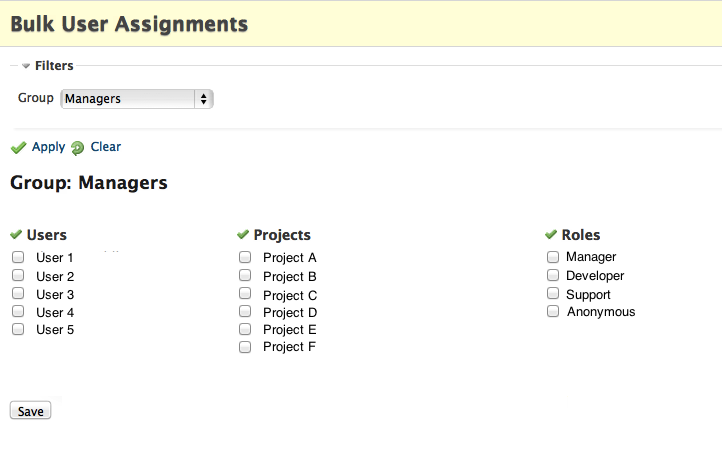Click the Filters legend label
This screenshot has width=722, height=467.
tap(54, 65)
